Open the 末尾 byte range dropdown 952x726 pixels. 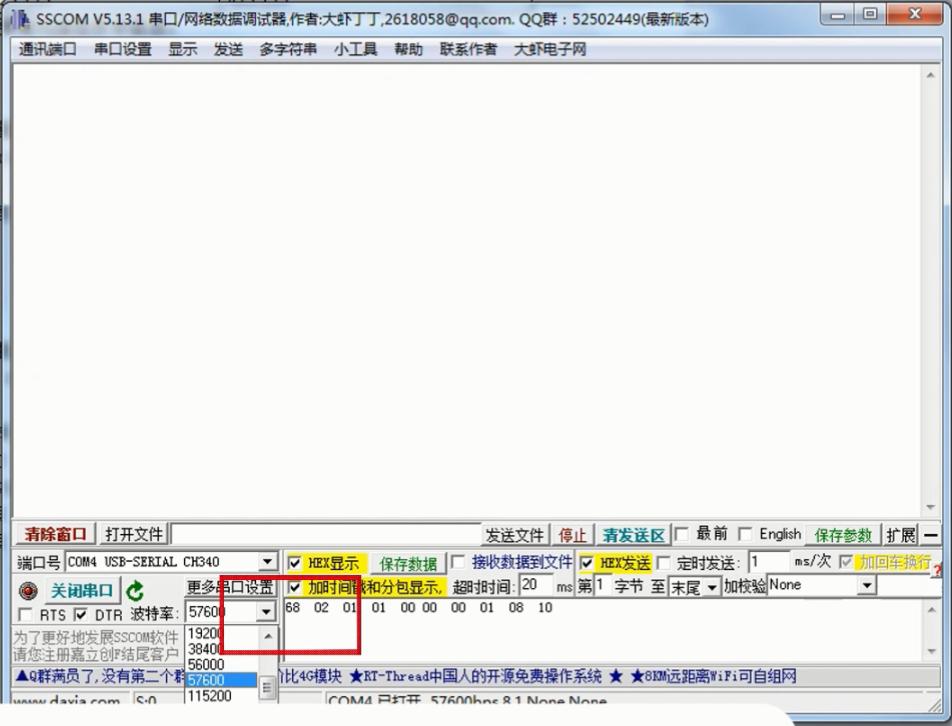[712, 587]
